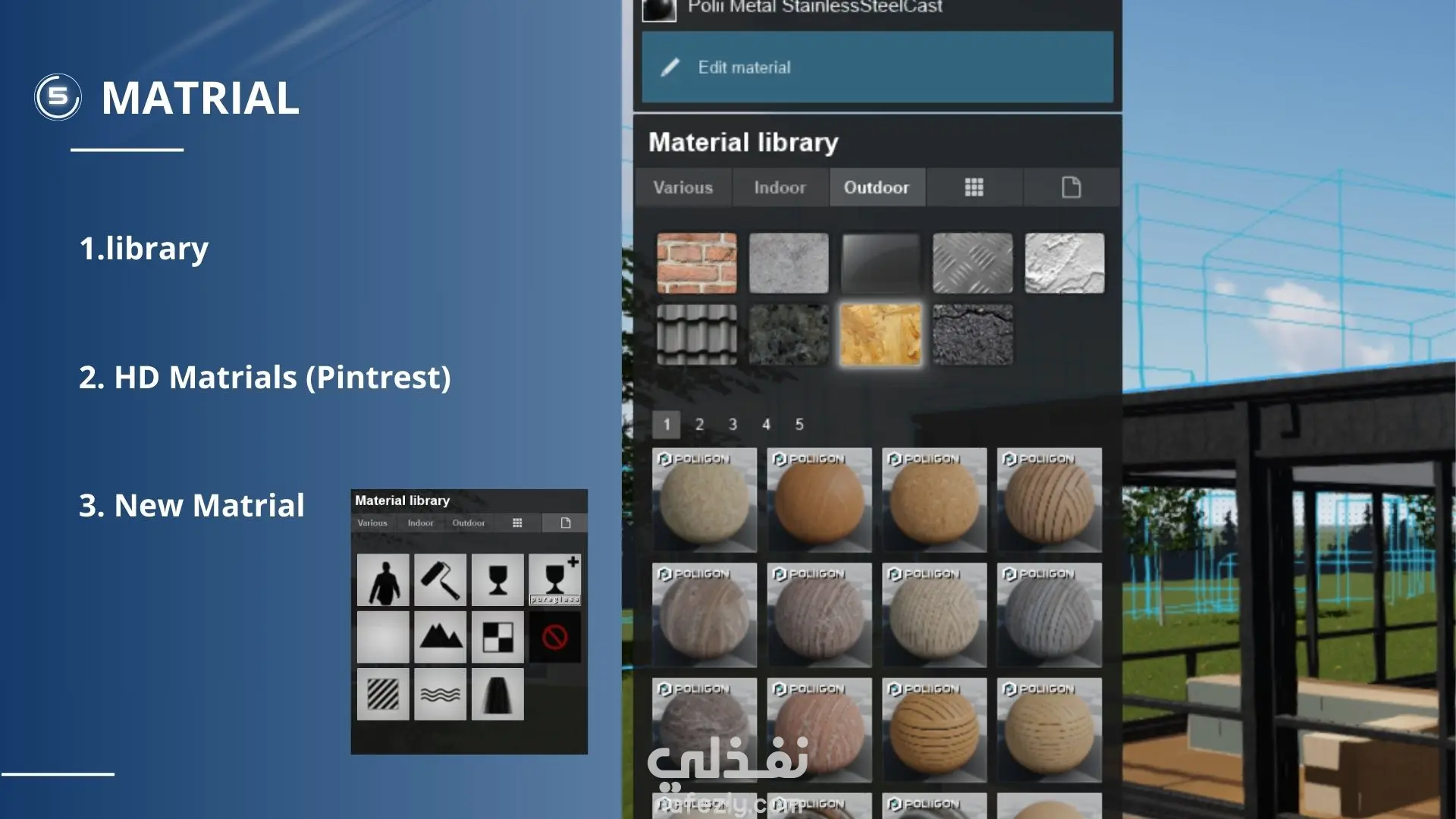Screen dimensions: 1456x819
Task: Jump to page 5 of materials
Action: click(799, 425)
